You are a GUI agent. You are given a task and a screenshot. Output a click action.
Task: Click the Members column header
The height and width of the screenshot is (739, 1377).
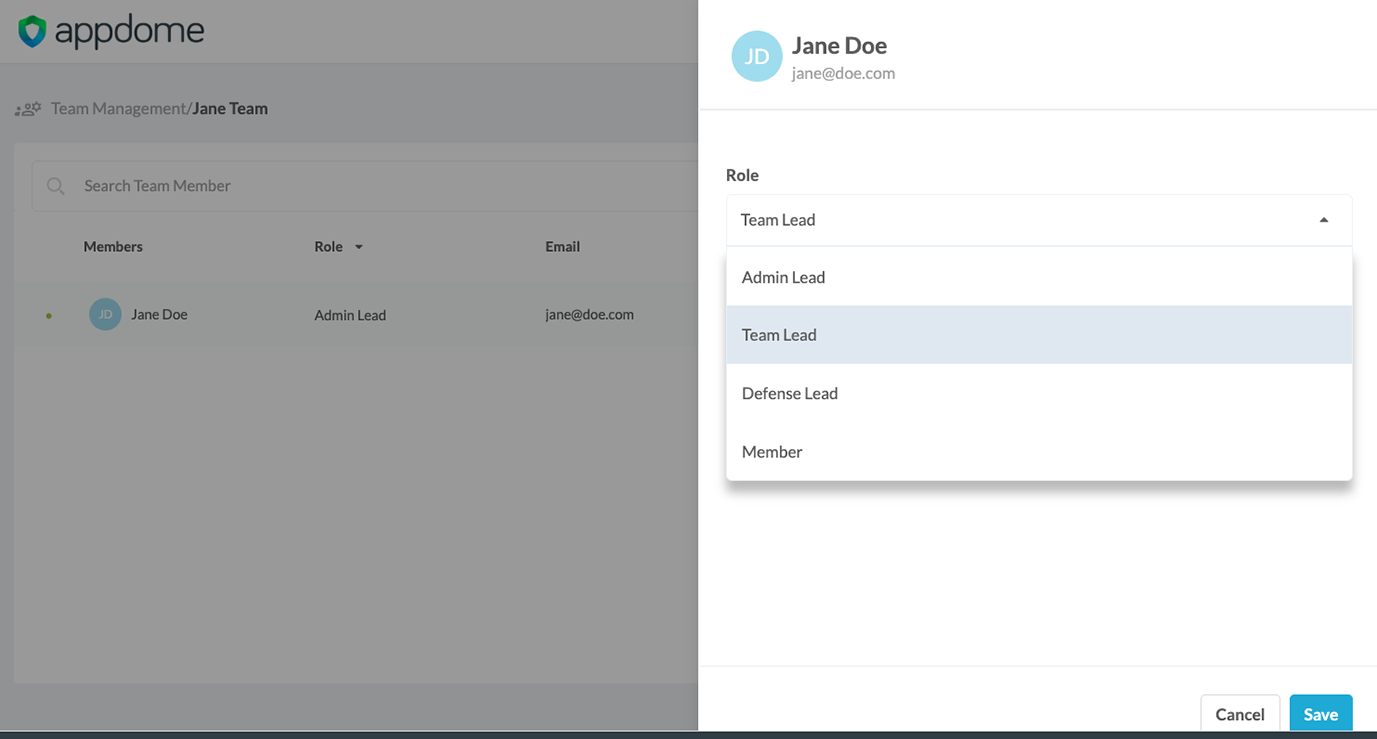pyautogui.click(x=113, y=246)
